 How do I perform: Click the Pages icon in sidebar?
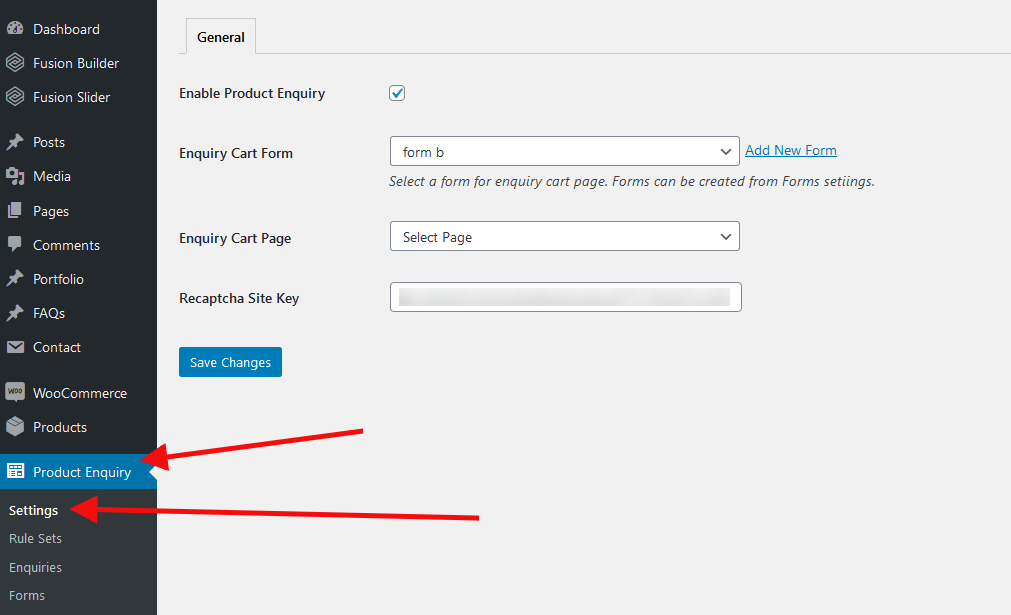(x=15, y=211)
